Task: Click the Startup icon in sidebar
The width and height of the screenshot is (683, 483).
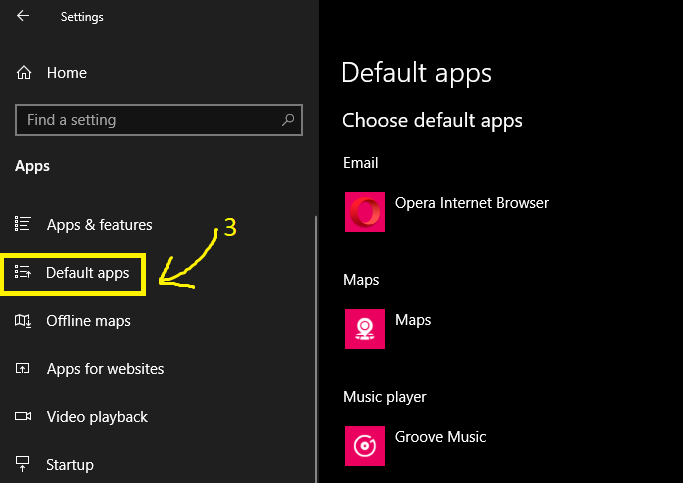Action: 23,464
